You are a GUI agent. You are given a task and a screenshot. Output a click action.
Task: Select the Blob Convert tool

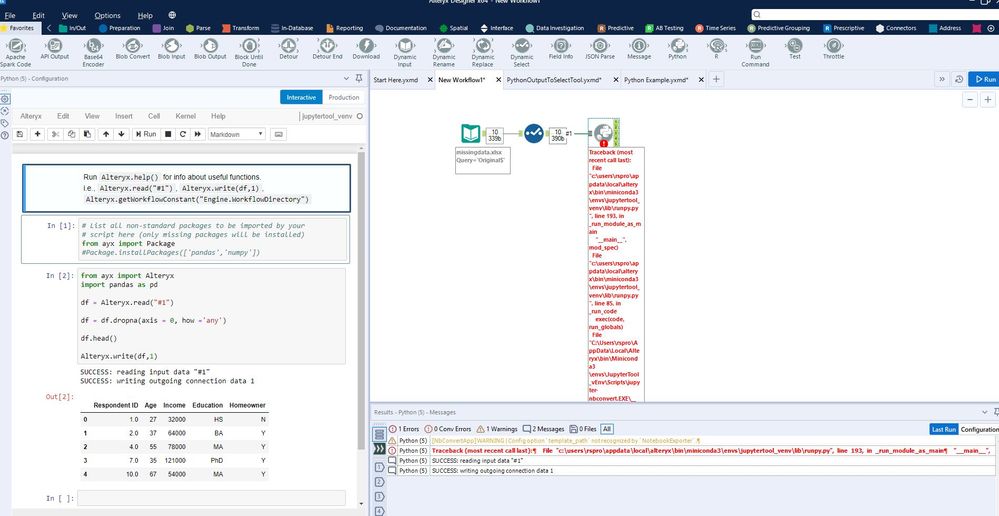tap(133, 49)
